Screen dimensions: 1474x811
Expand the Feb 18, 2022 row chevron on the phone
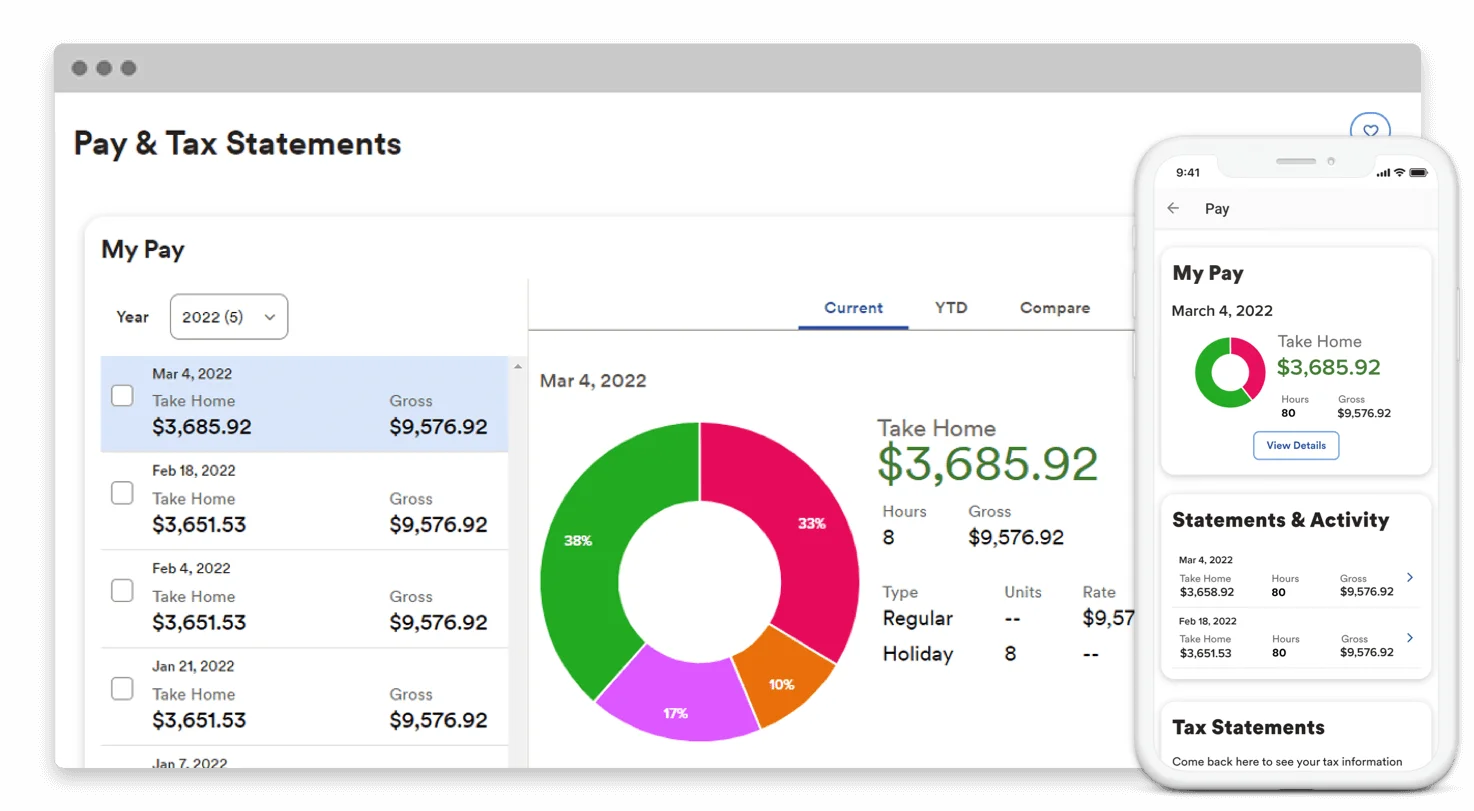click(1409, 638)
